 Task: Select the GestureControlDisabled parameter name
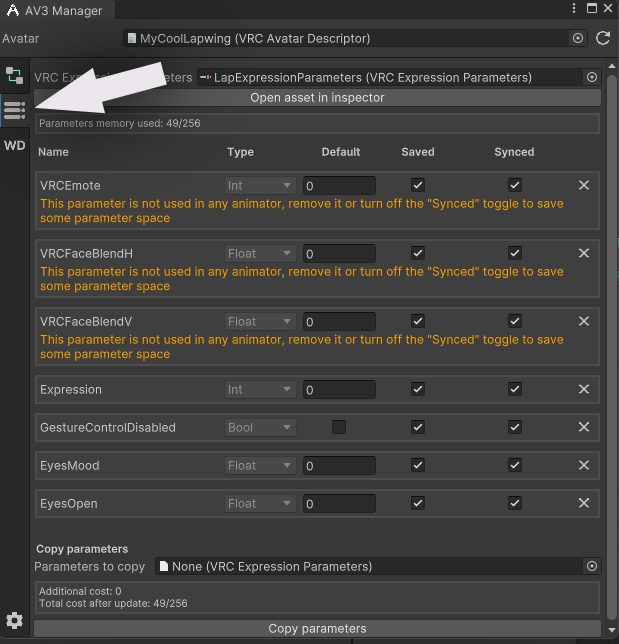click(x=108, y=428)
